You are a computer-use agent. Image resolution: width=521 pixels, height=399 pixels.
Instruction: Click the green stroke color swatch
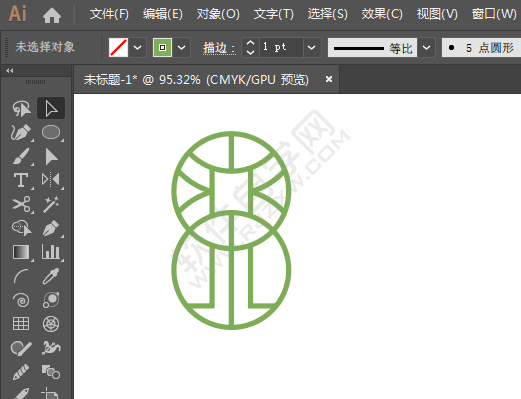(162, 48)
